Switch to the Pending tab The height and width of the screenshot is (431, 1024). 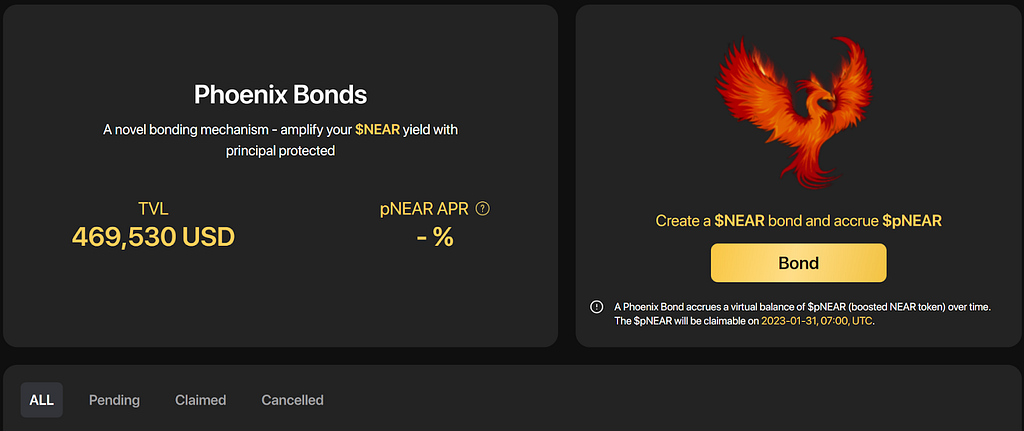[x=114, y=400]
